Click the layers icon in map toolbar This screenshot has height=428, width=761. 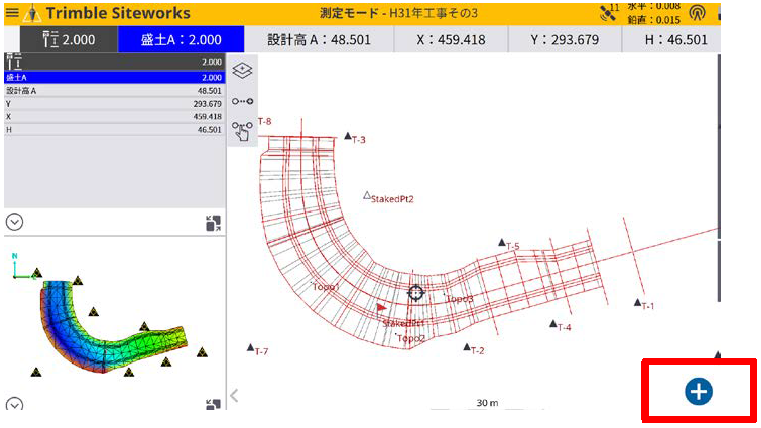pyautogui.click(x=242, y=71)
